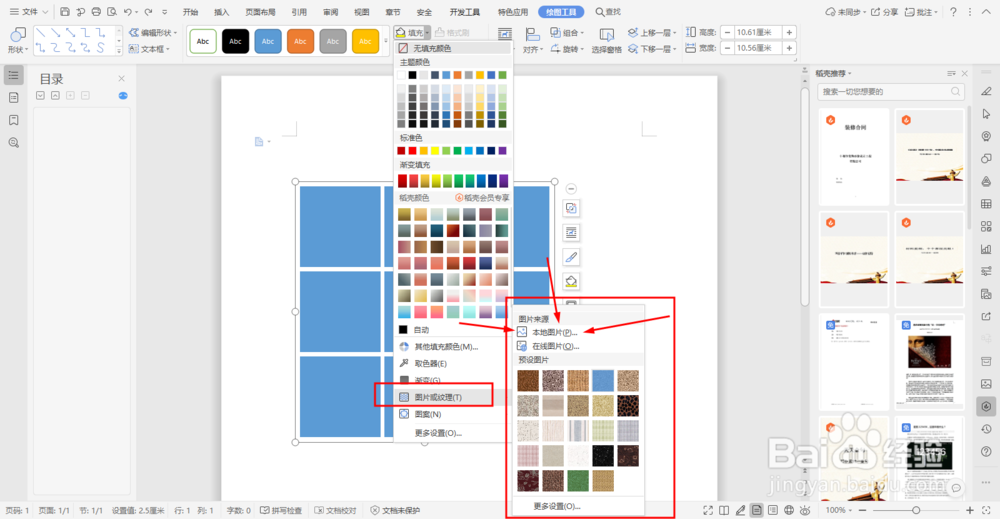Screen dimensions: 1000x519
Task: Click the outline pen icon beside the shape
Action: click(x=571, y=257)
